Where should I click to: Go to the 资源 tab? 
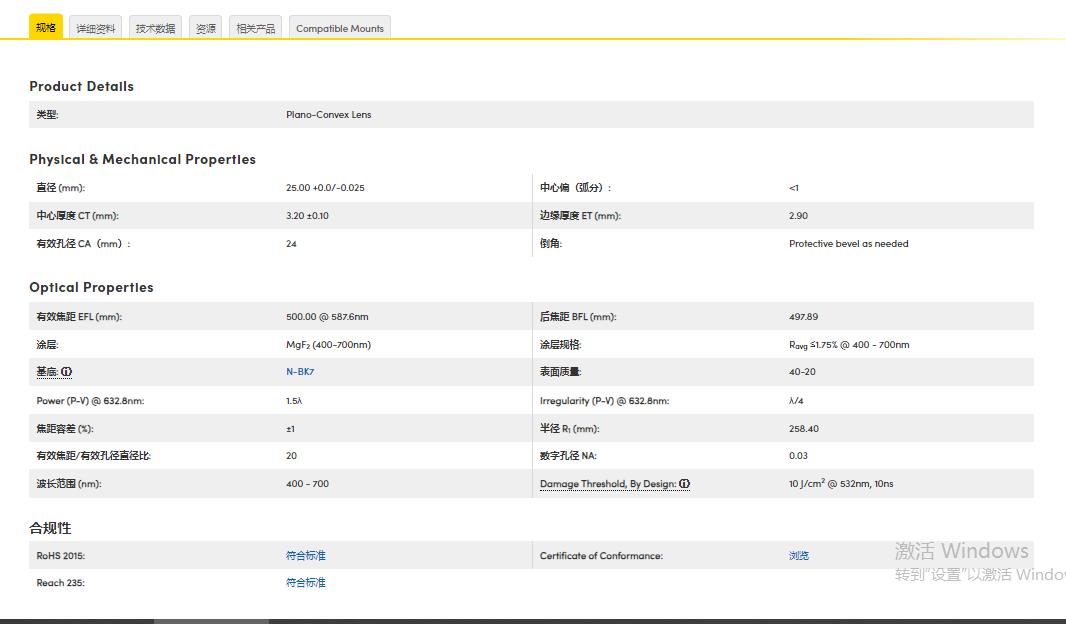[206, 28]
